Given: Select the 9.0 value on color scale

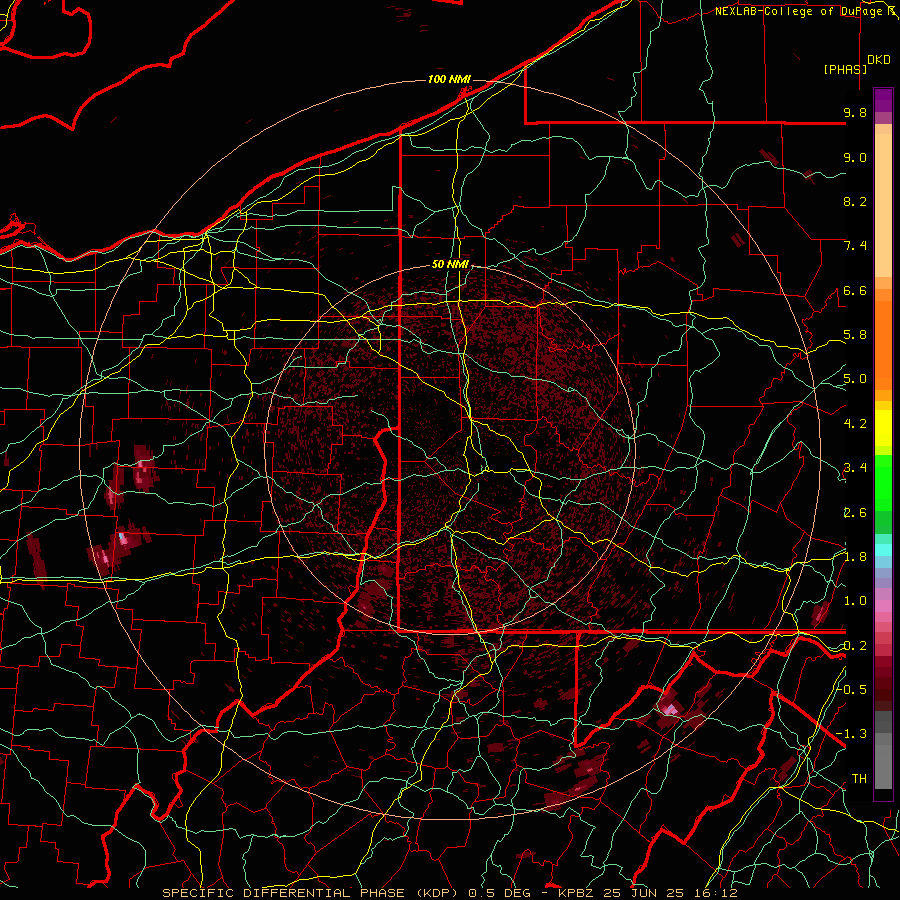Looking at the screenshot, I should [x=855, y=157].
